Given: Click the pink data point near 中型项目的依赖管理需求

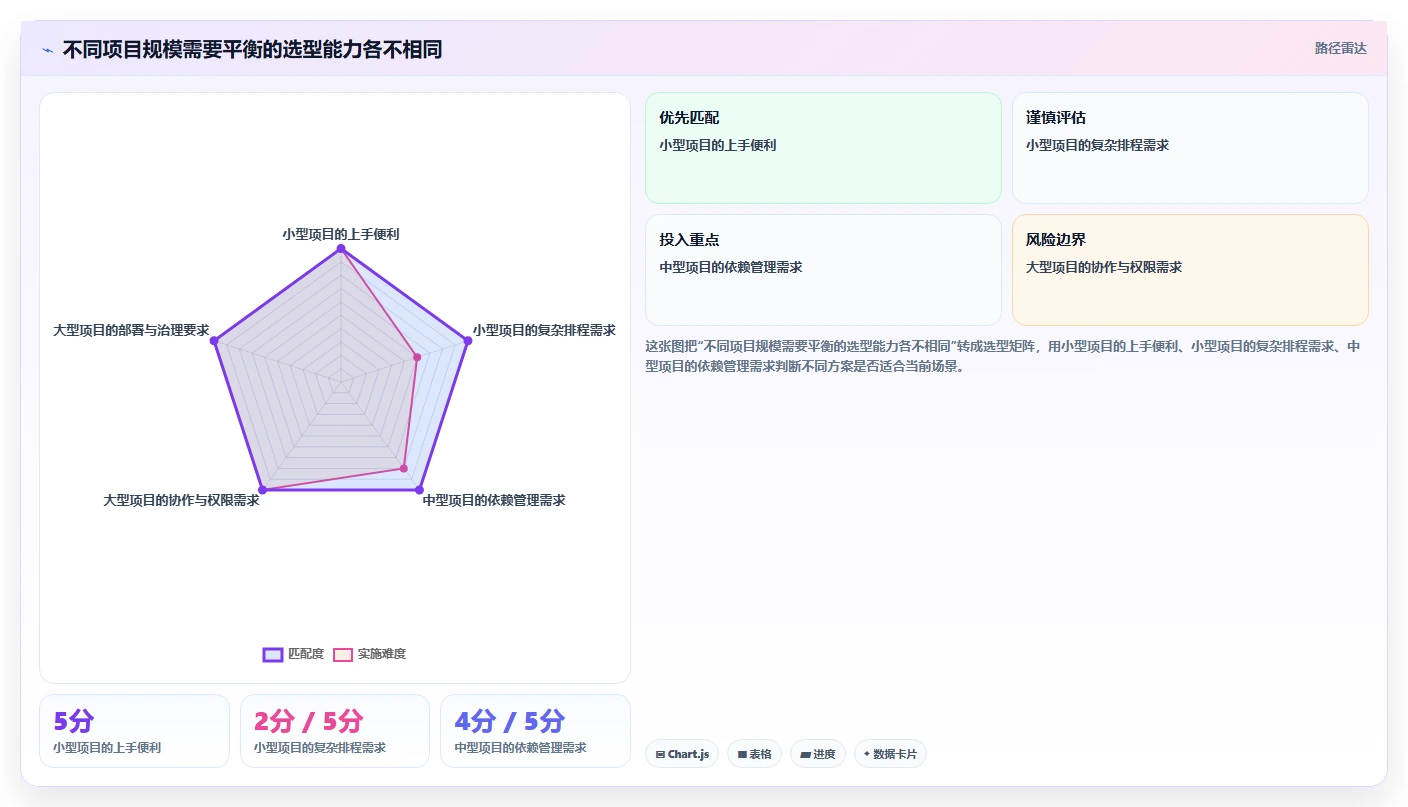Looking at the screenshot, I should click(x=404, y=468).
